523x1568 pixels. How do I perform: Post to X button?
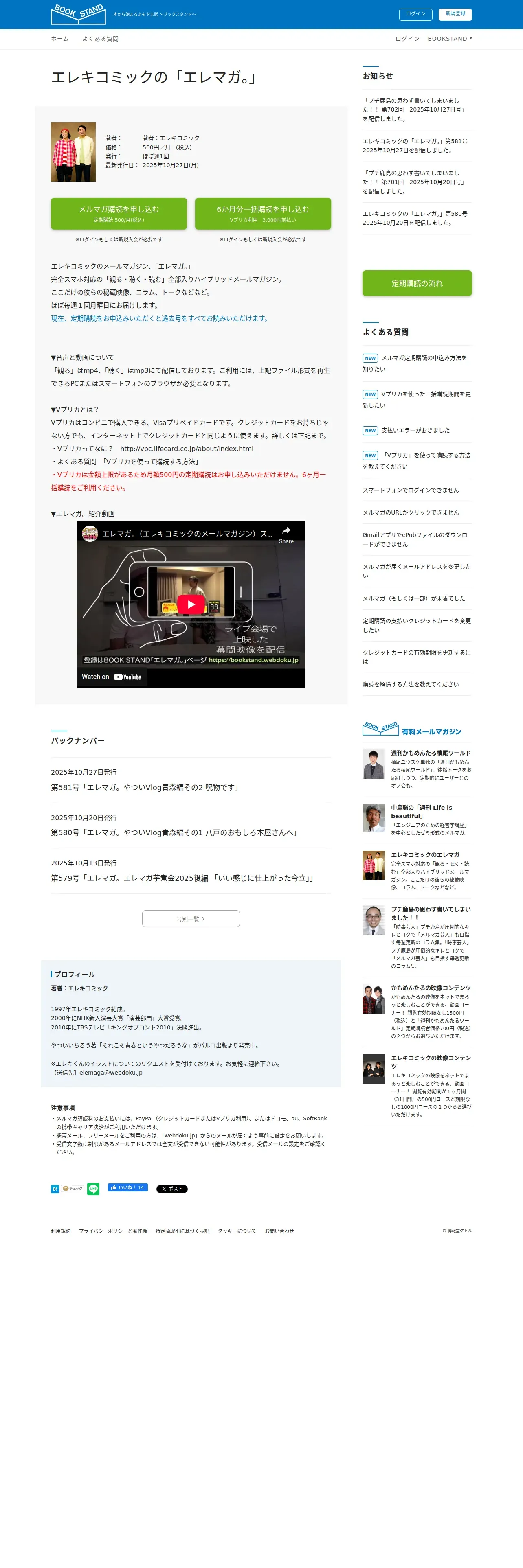pos(172,1188)
